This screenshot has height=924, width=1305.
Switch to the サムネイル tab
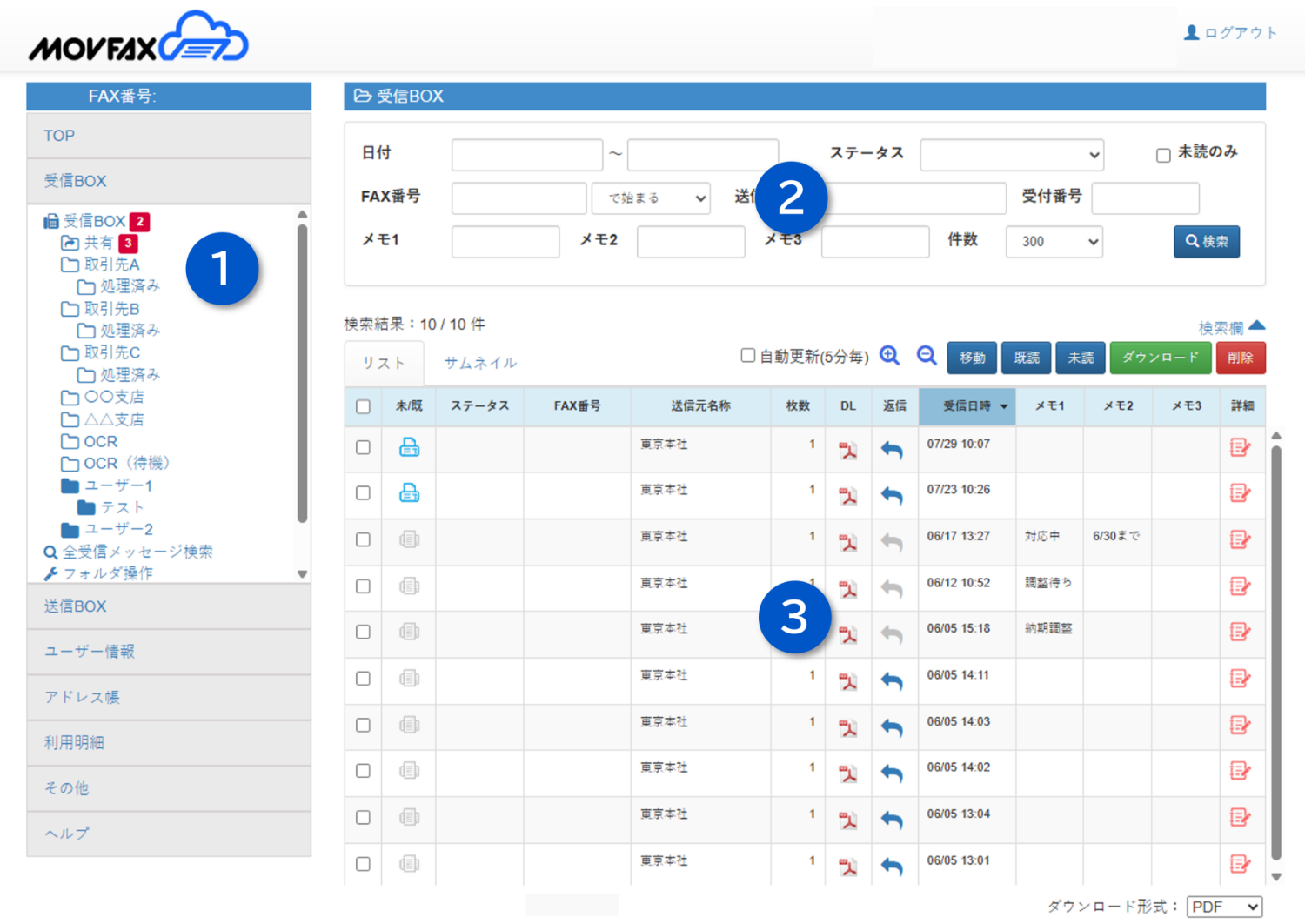pos(480,363)
